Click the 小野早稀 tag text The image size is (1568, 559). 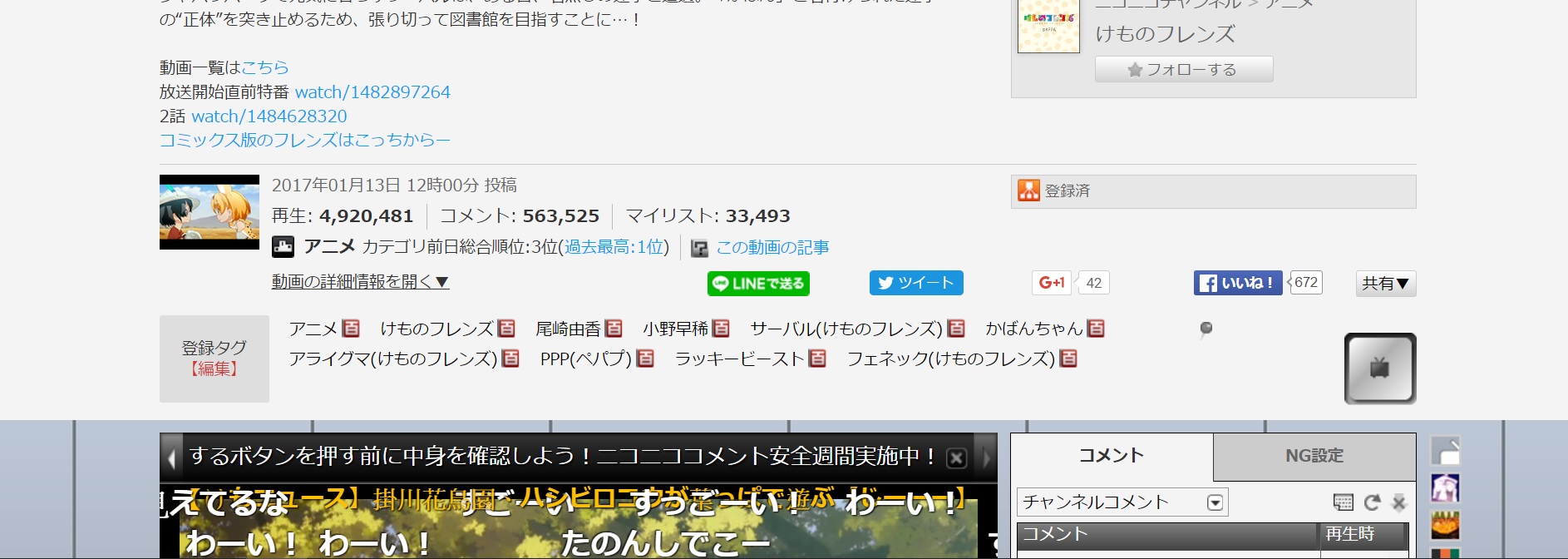(x=675, y=329)
